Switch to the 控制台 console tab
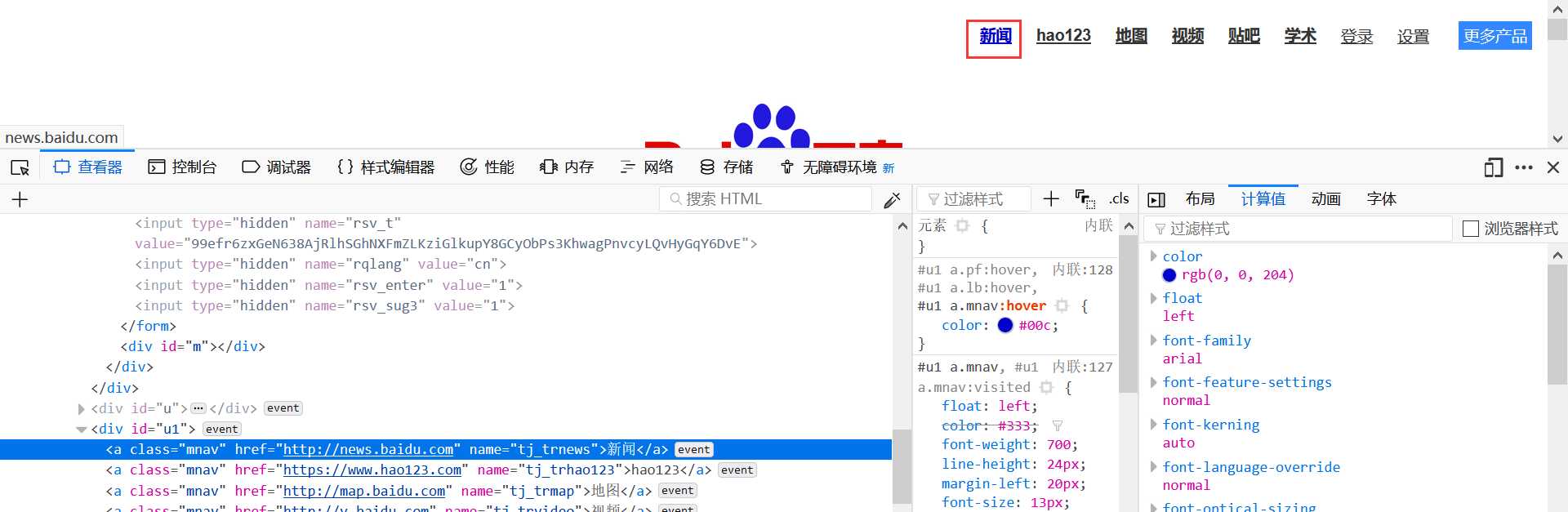The image size is (1568, 512). pos(182,167)
